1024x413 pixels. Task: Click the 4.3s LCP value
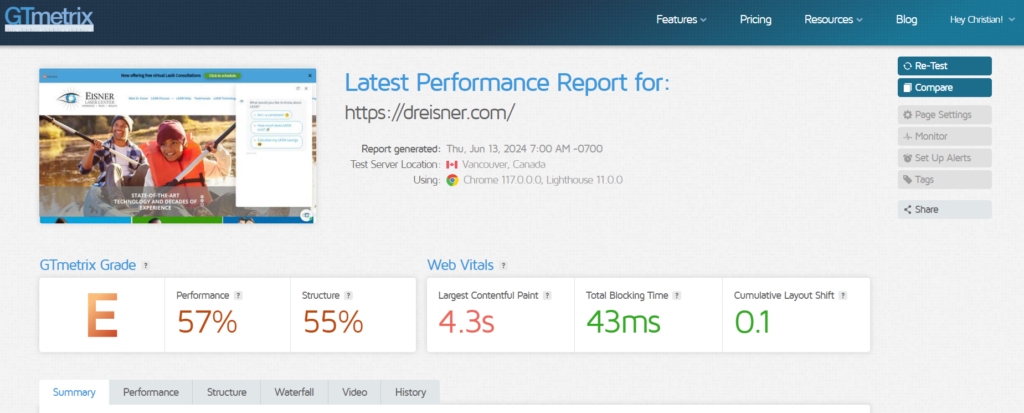pos(466,322)
